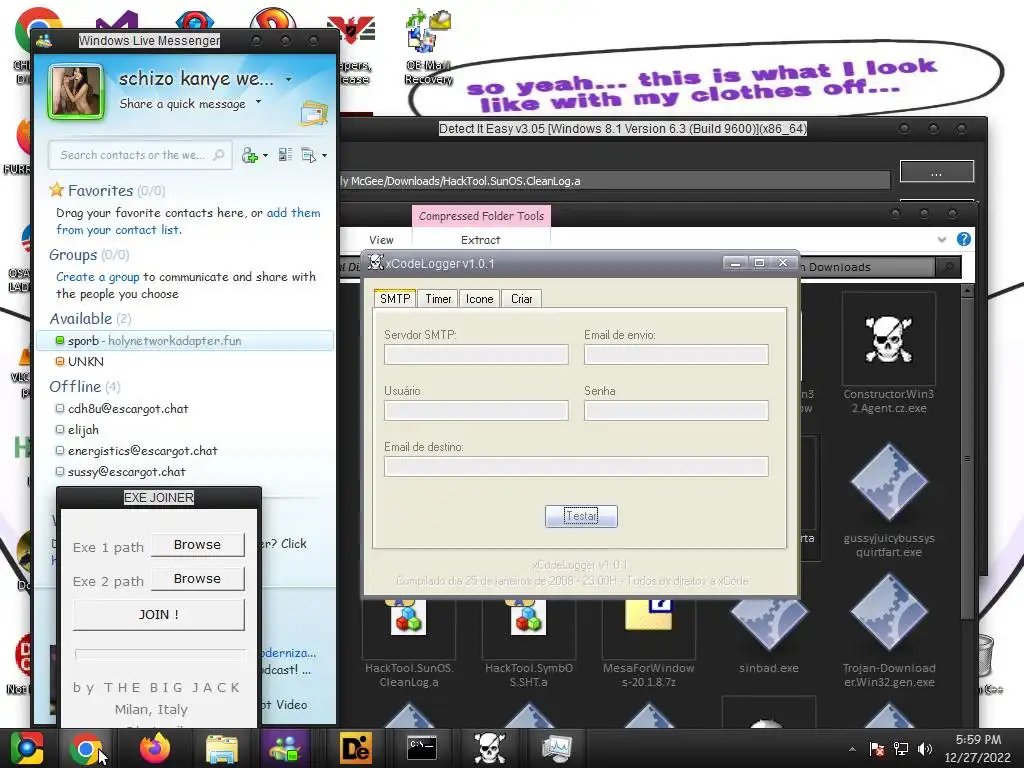Click the search magnifier icon in Messenger

[x=219, y=155]
